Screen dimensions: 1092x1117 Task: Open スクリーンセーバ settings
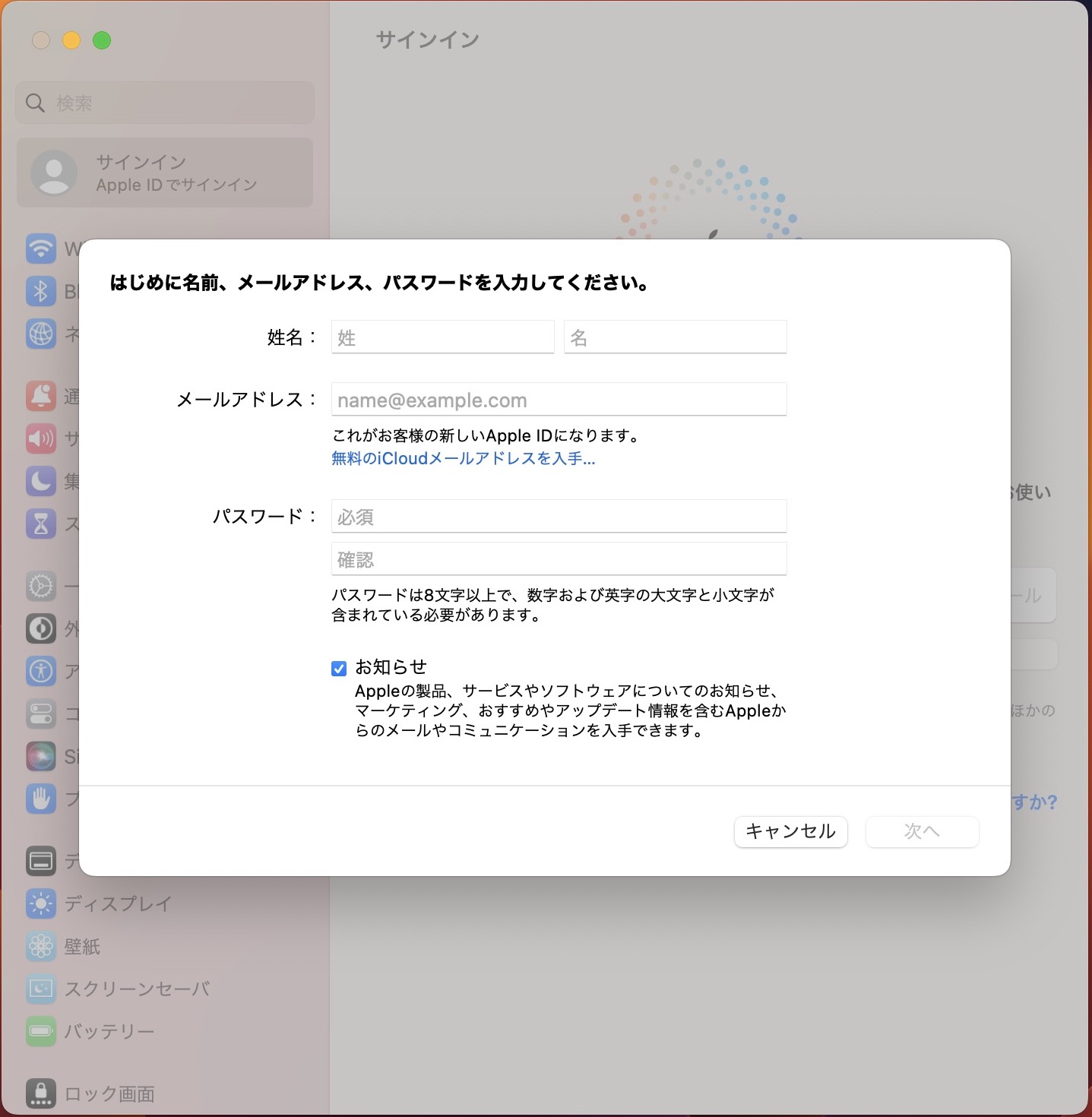137,989
